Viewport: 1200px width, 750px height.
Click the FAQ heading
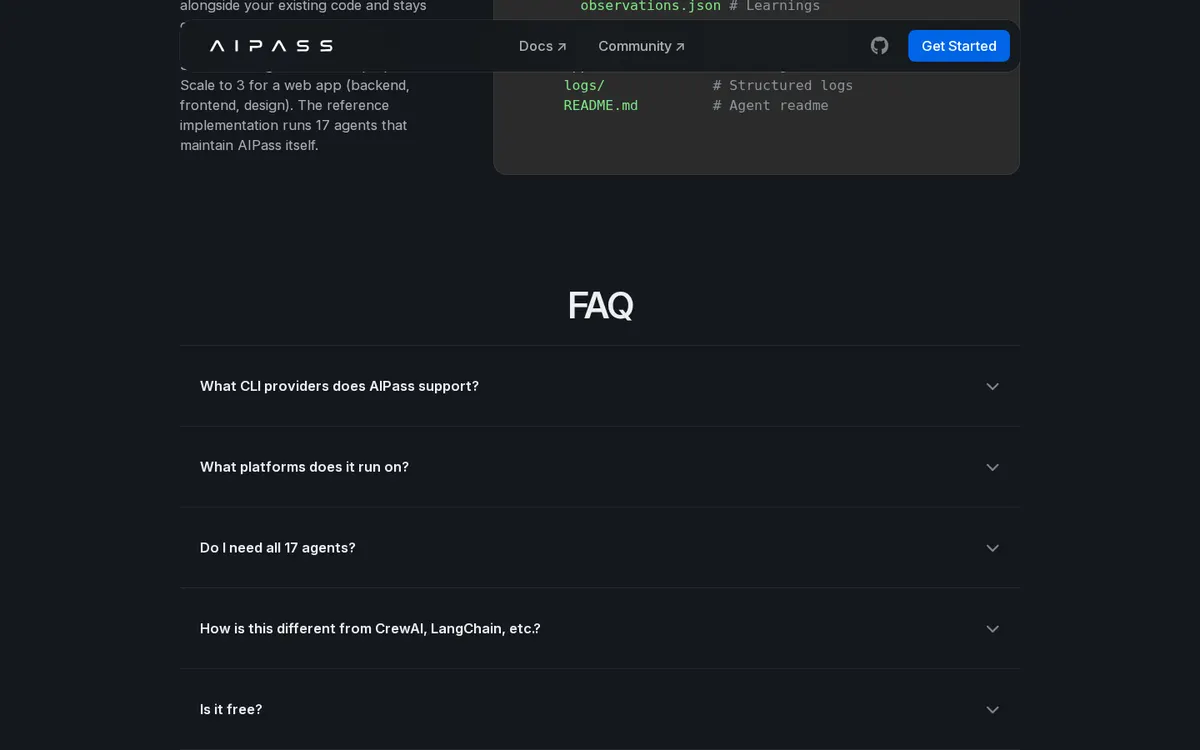click(x=600, y=305)
